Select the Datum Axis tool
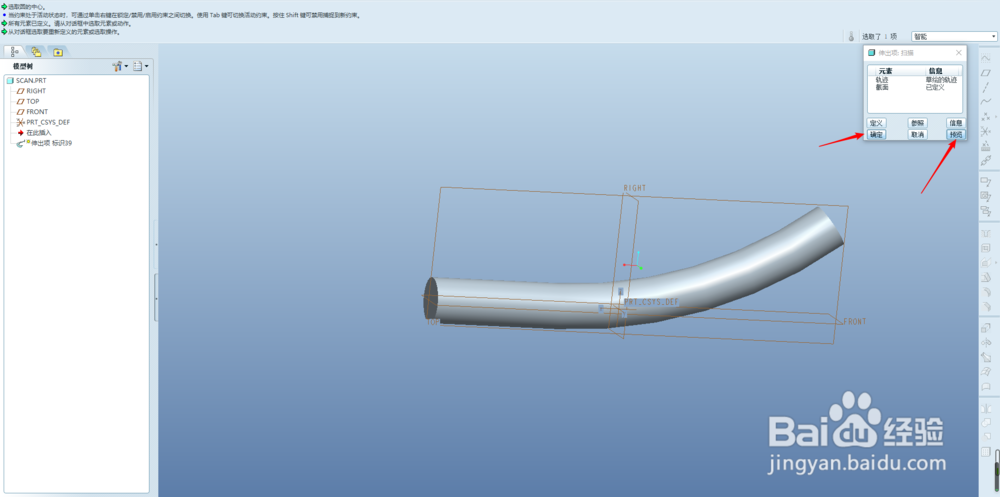 (985, 87)
